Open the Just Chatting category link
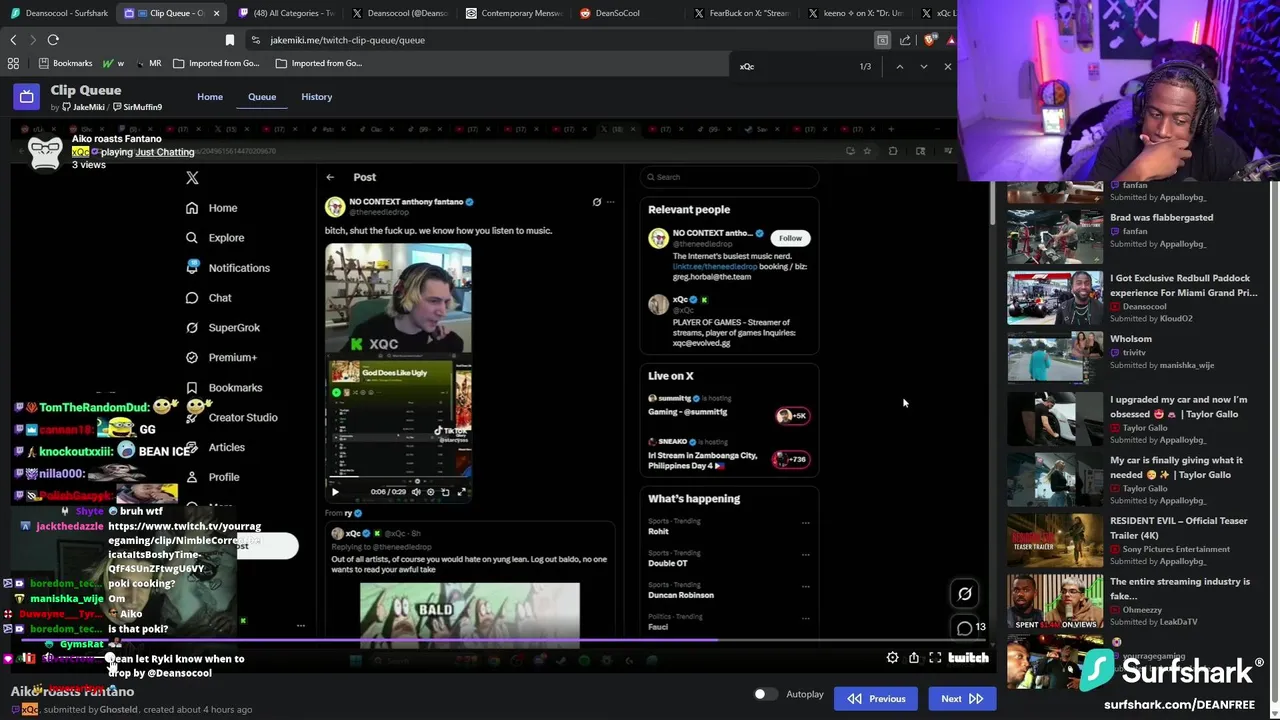The width and height of the screenshot is (1280, 720). 165,152
